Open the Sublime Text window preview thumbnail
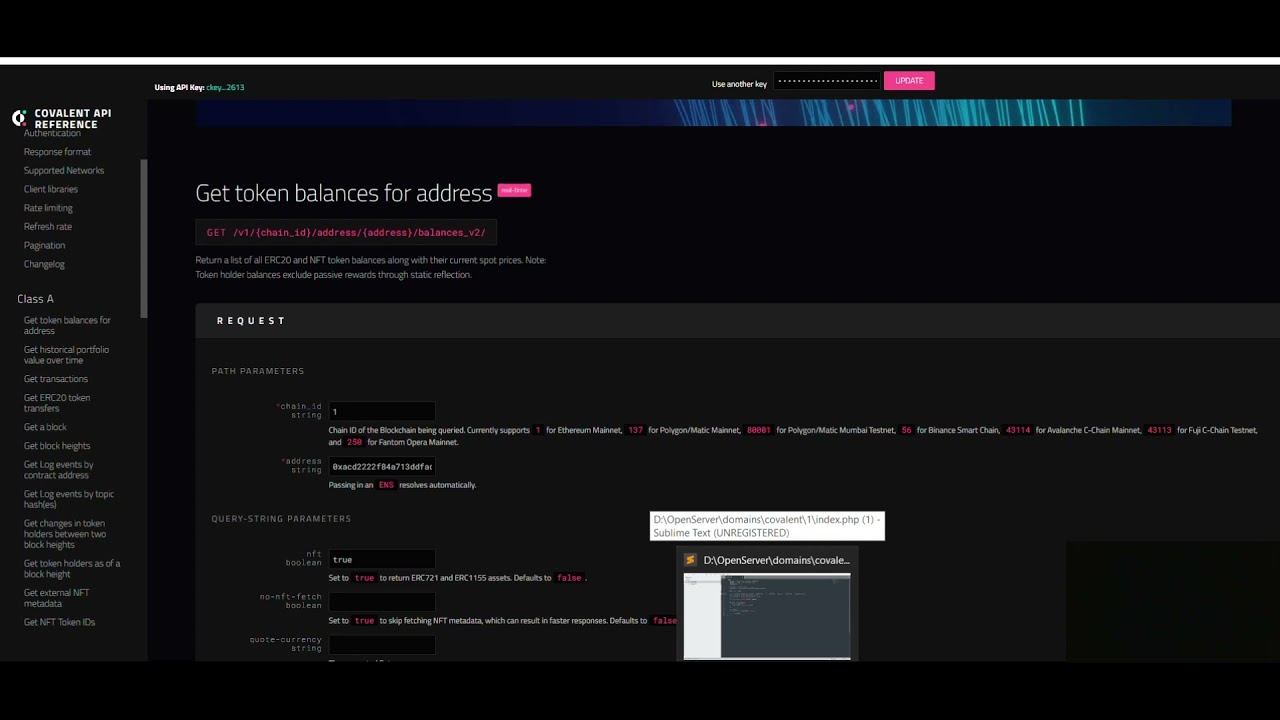 point(767,616)
